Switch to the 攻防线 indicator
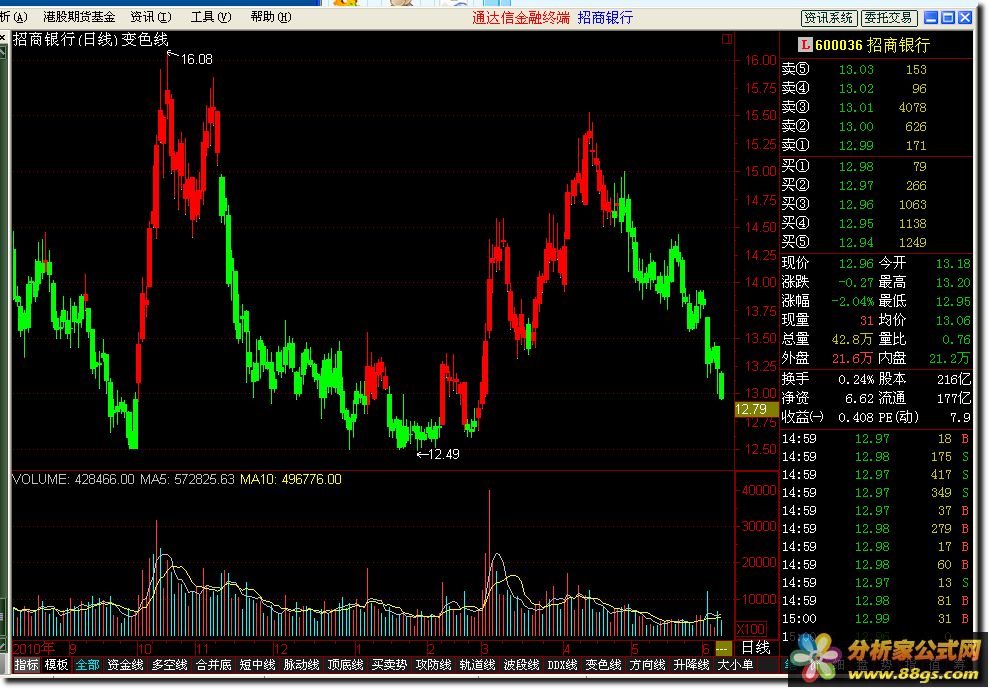 point(433,665)
